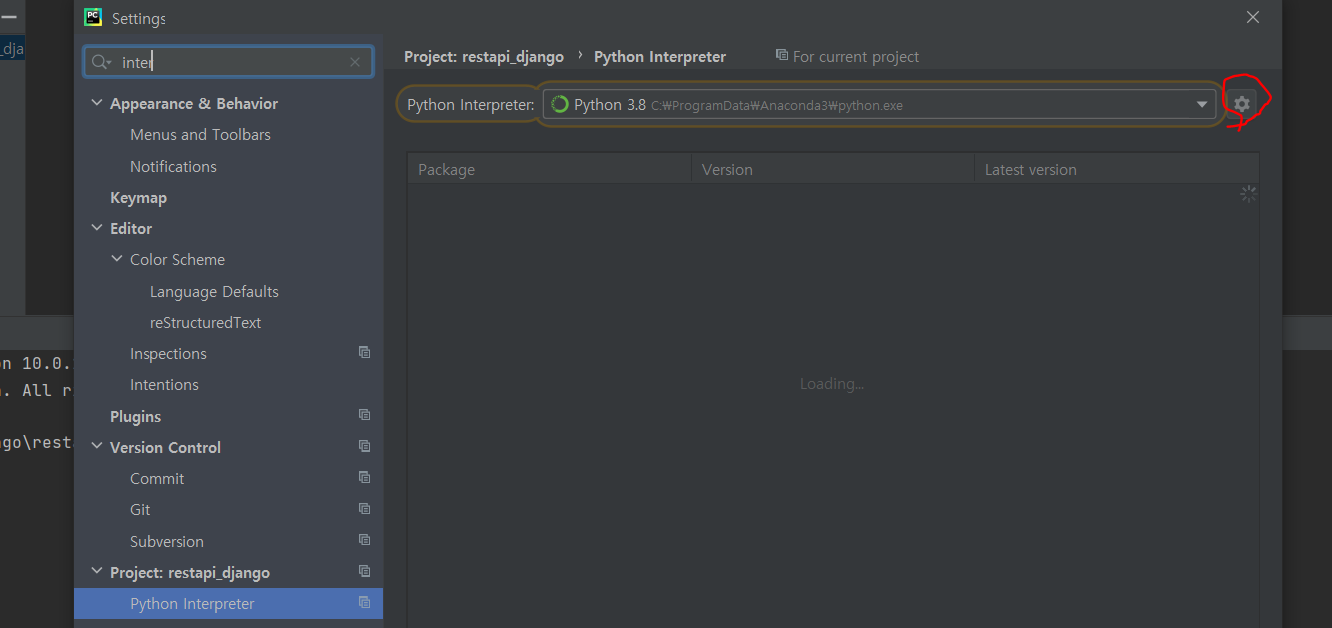1332x628 pixels.
Task: Clear the settings search field
Action: click(355, 62)
